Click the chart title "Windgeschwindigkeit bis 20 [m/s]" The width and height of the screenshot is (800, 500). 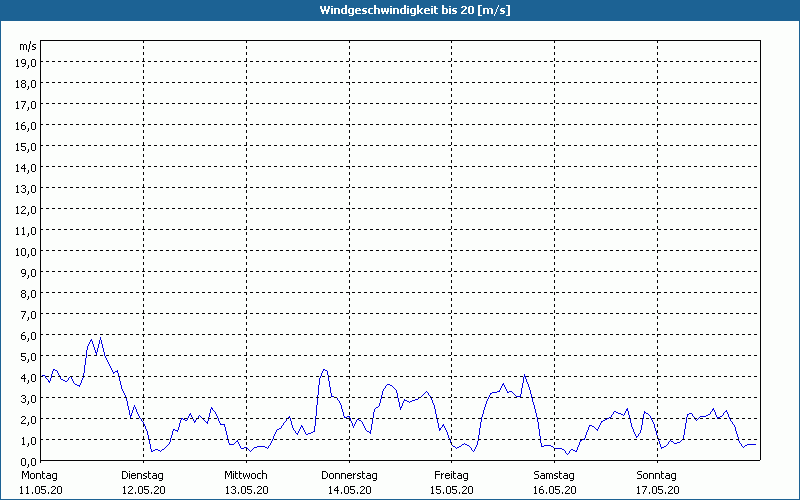point(400,10)
